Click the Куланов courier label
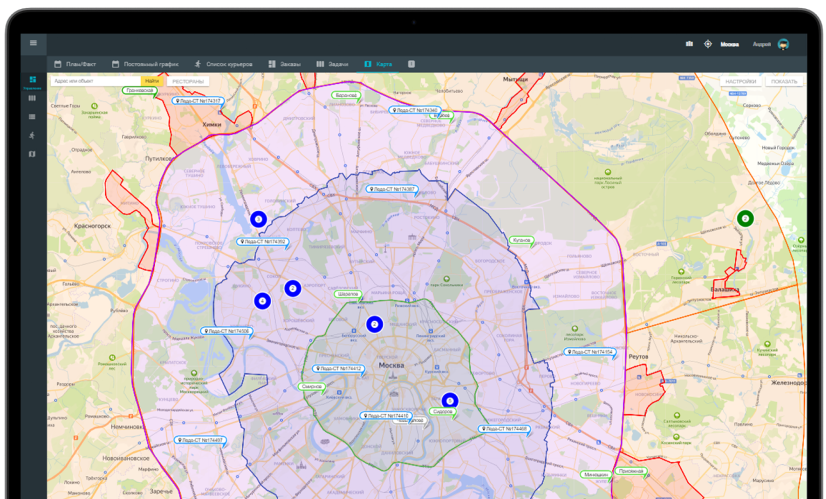 click(521, 240)
